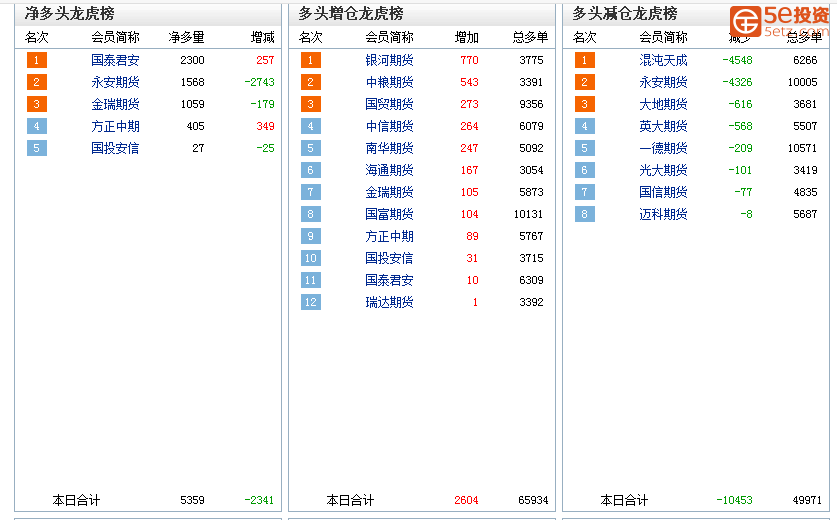Open 金瑞期货 in the 净多头龙虎榜 list
The height and width of the screenshot is (520, 837).
click(x=115, y=104)
